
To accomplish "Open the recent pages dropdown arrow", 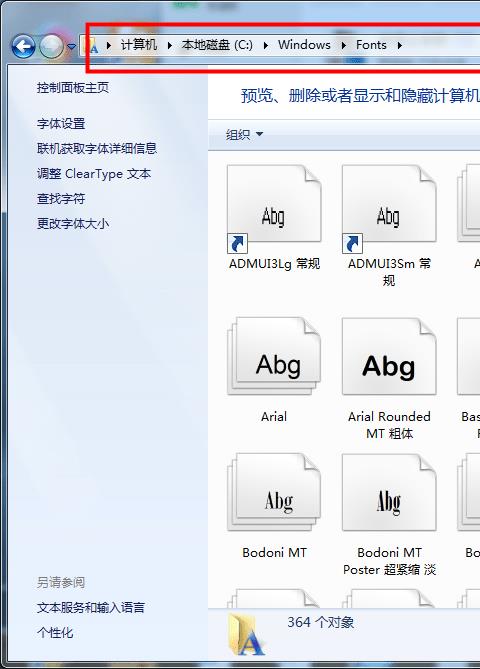I will click(72, 46).
